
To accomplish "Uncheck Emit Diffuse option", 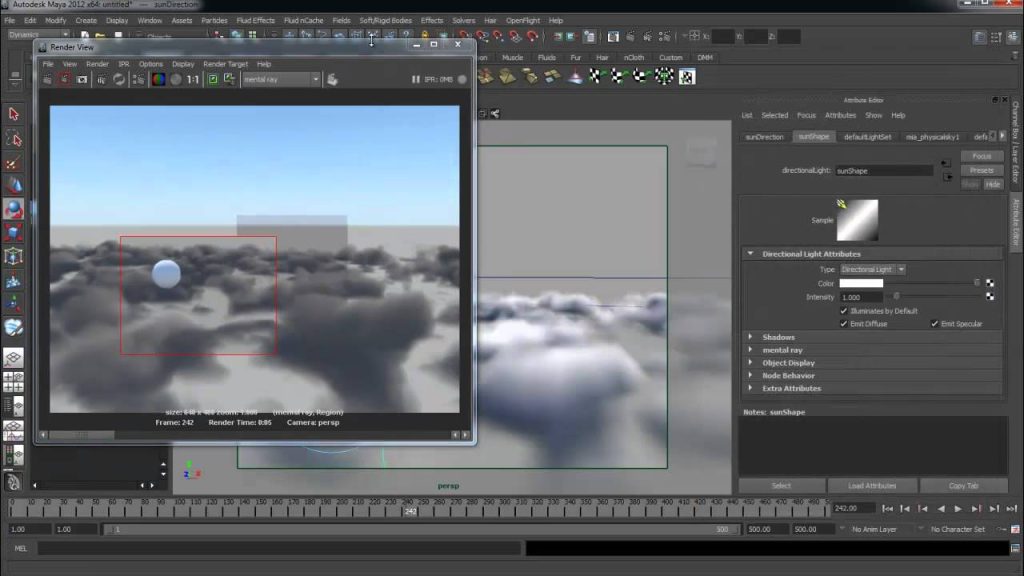I will [x=844, y=324].
